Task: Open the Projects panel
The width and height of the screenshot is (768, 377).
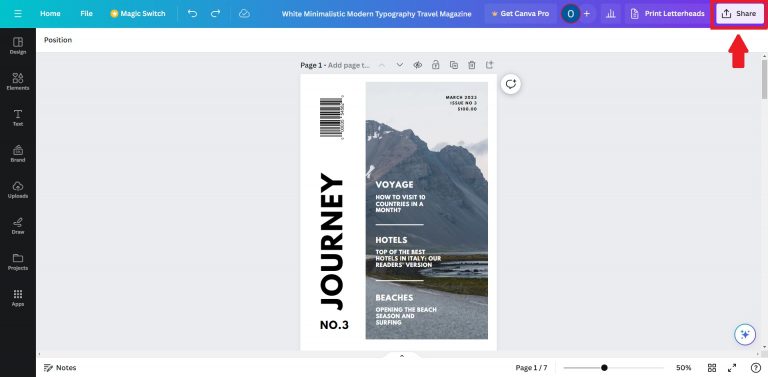Action: (x=18, y=261)
